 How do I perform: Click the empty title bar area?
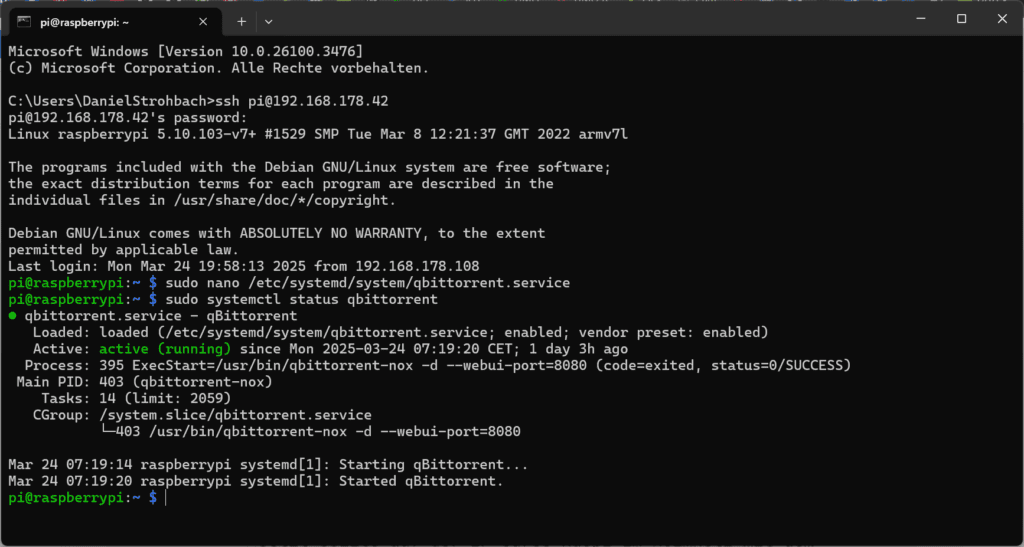[x=588, y=20]
